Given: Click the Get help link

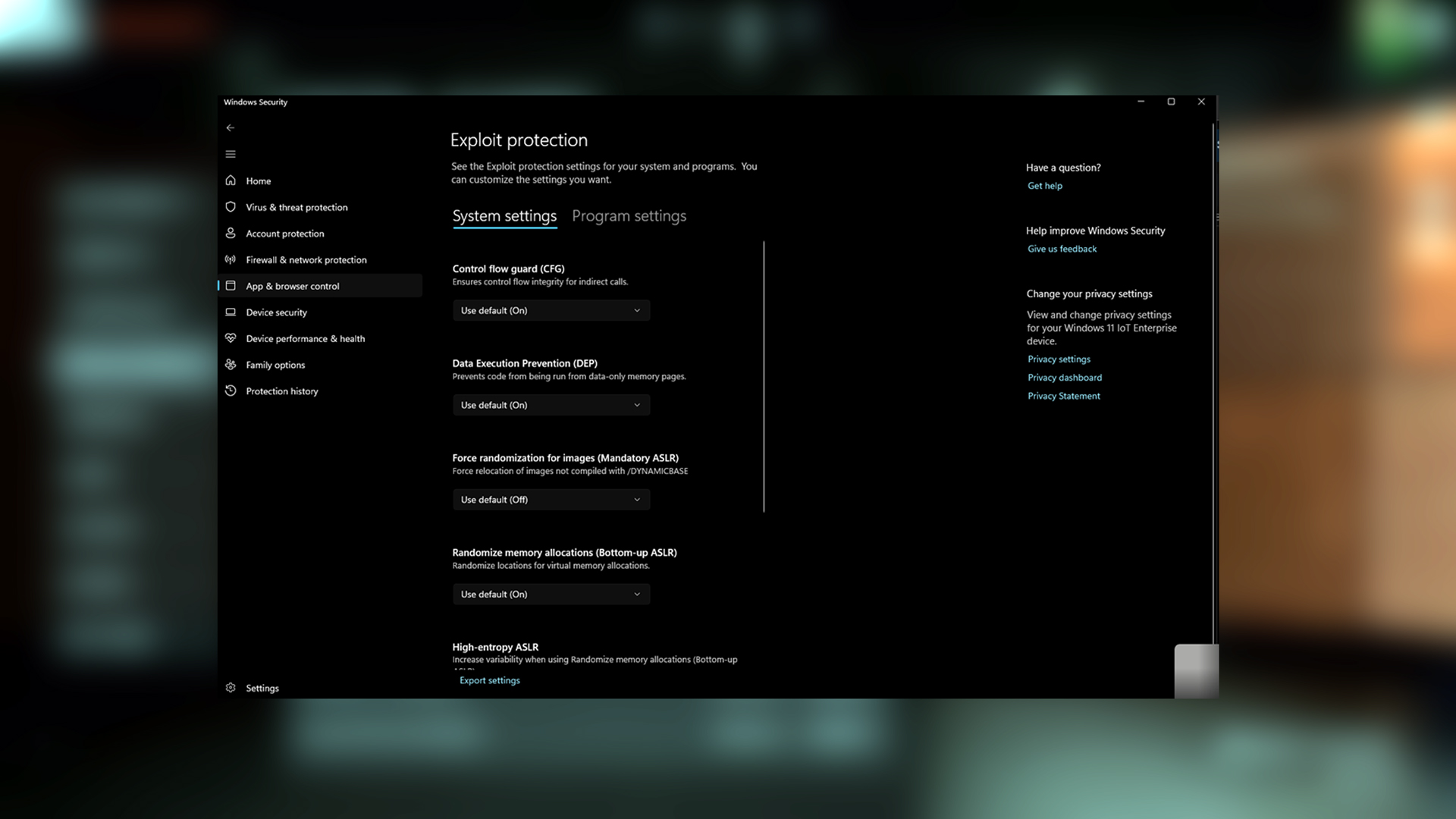Looking at the screenshot, I should 1044,186.
